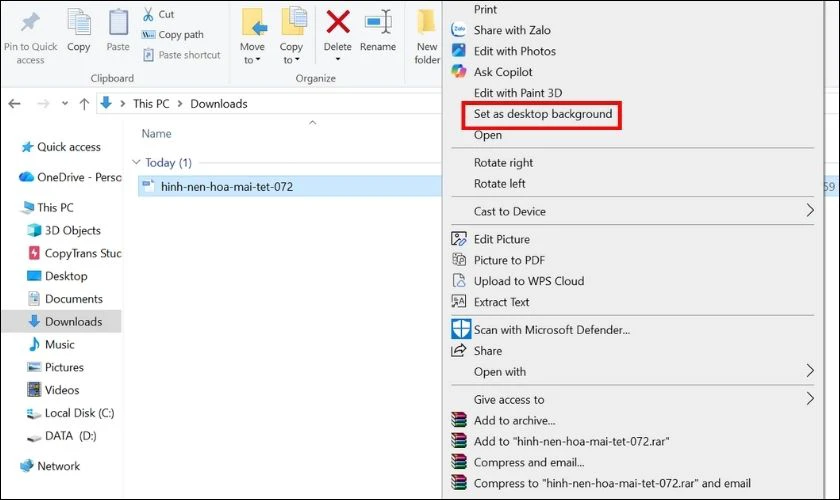Viewport: 840px width, 500px height.
Task: Click the Cut scissors icon
Action: pyautogui.click(x=148, y=14)
